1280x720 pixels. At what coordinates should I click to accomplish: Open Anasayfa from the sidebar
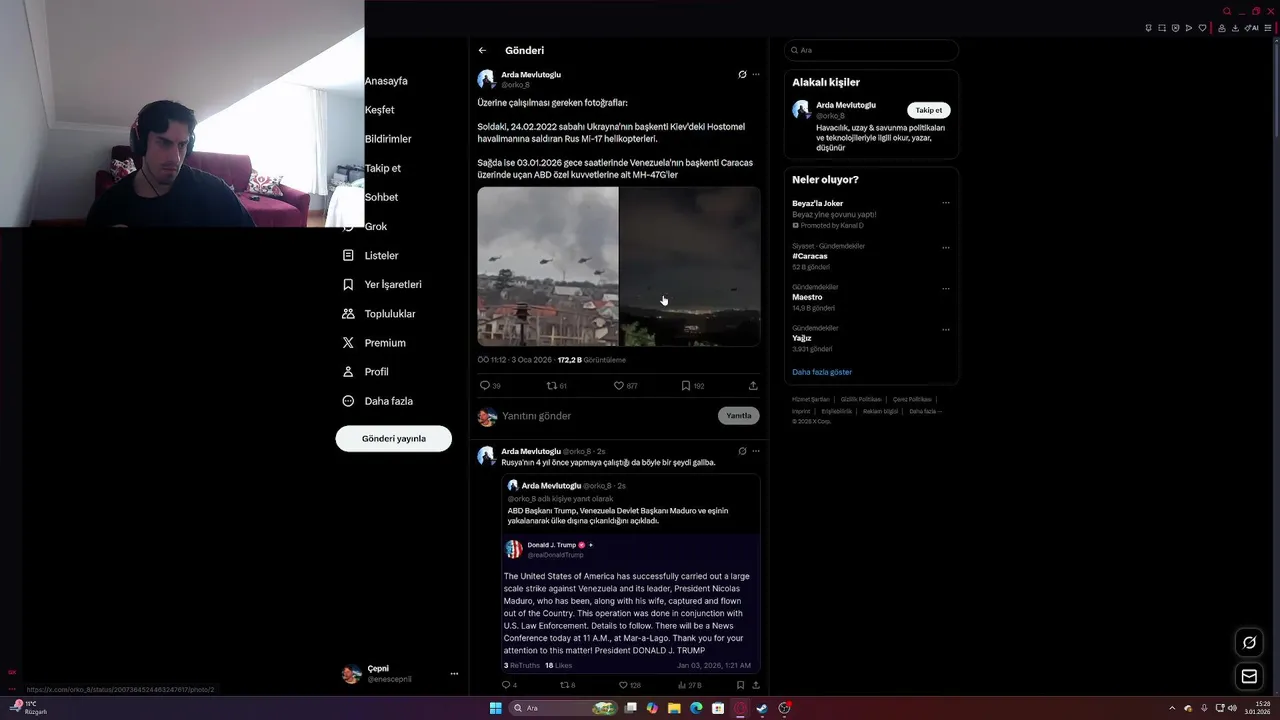[386, 81]
